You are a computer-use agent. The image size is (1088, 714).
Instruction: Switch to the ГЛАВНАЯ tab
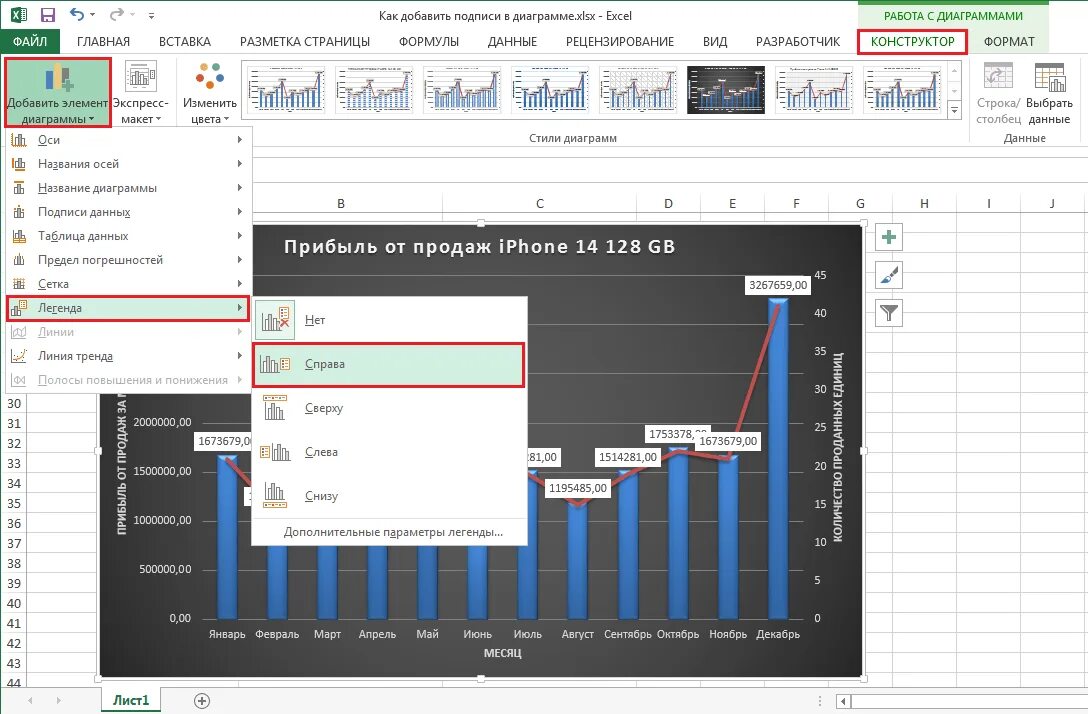(x=103, y=42)
